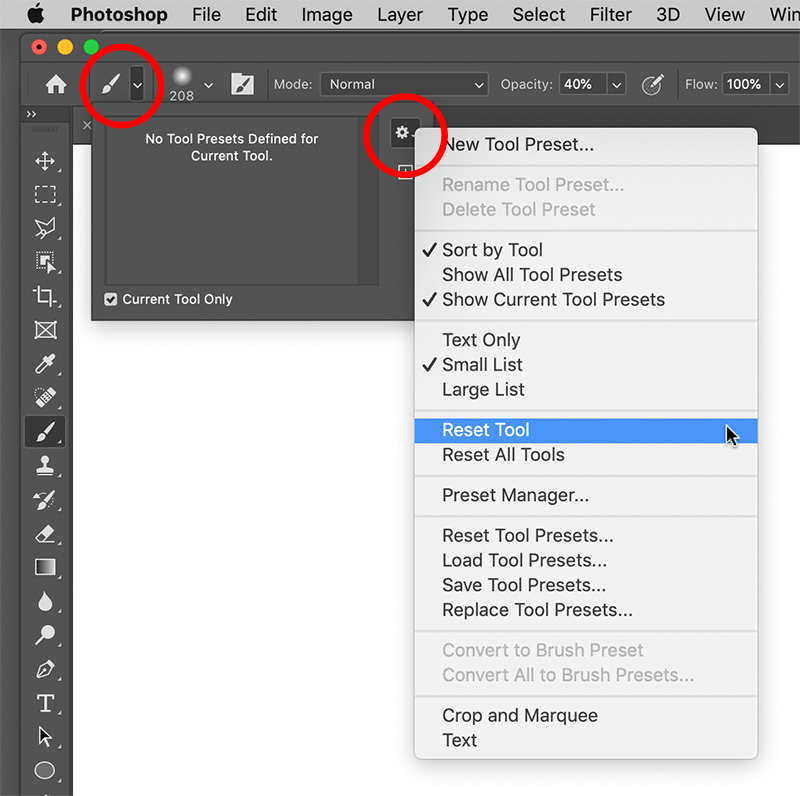
Task: Switch to the Eraser tool
Action: 45,534
